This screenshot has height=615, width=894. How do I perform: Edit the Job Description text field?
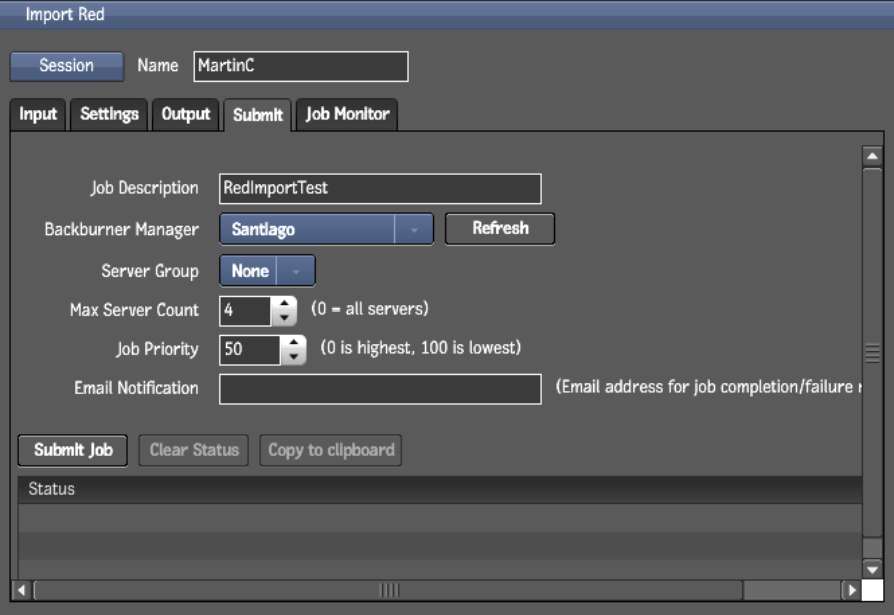[x=380, y=188]
